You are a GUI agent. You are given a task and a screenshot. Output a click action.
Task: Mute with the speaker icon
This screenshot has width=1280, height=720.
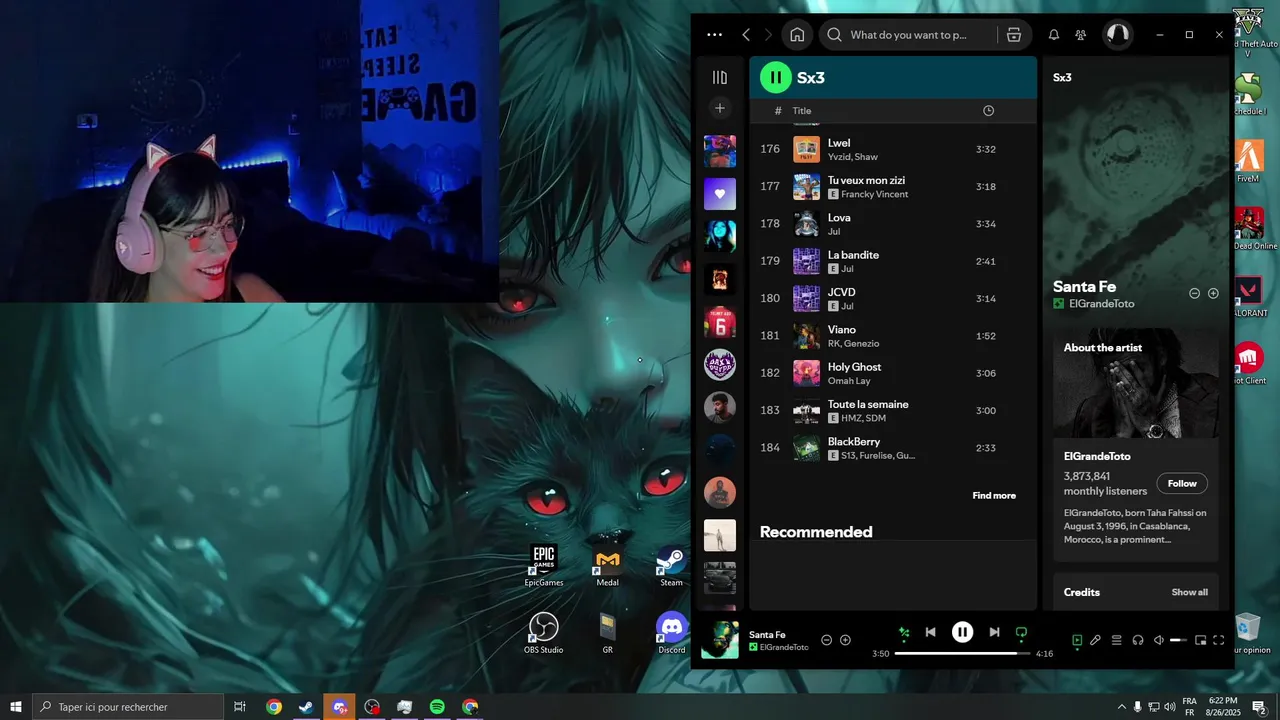1159,640
